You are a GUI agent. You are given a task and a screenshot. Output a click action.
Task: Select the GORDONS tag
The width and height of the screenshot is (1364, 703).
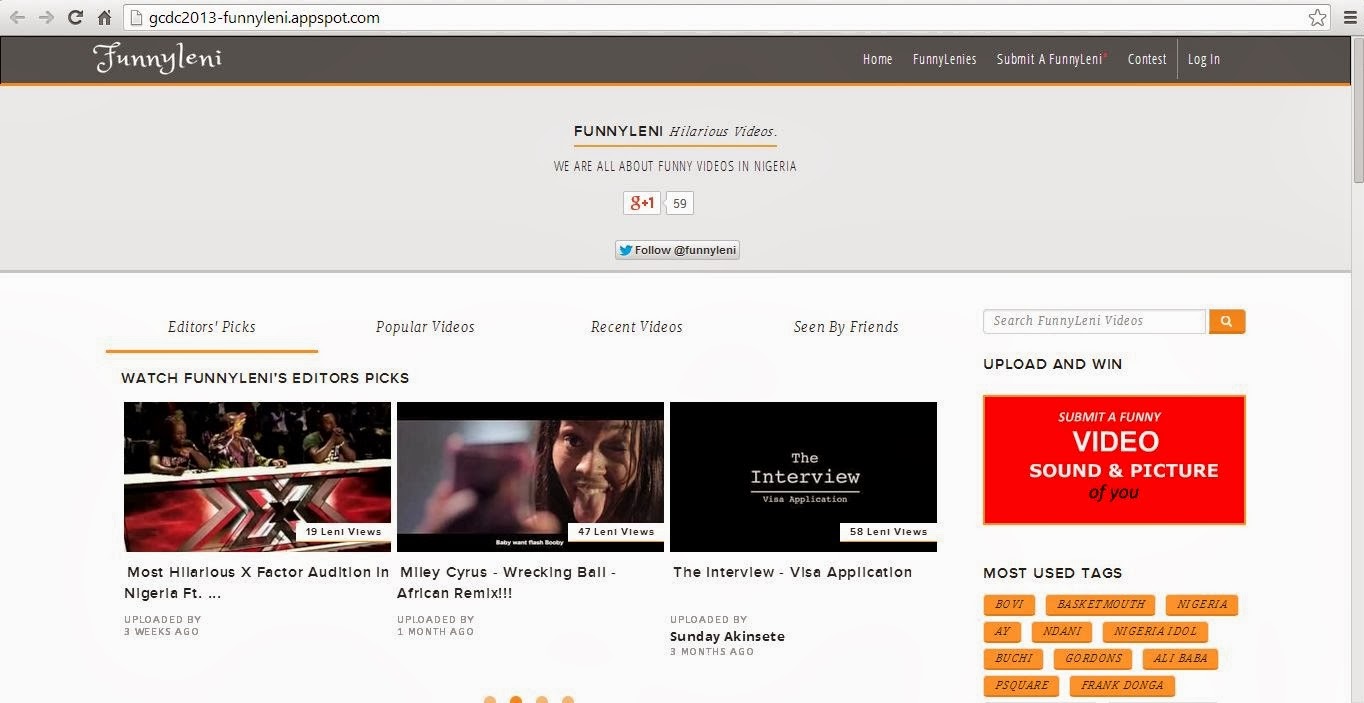(1093, 659)
